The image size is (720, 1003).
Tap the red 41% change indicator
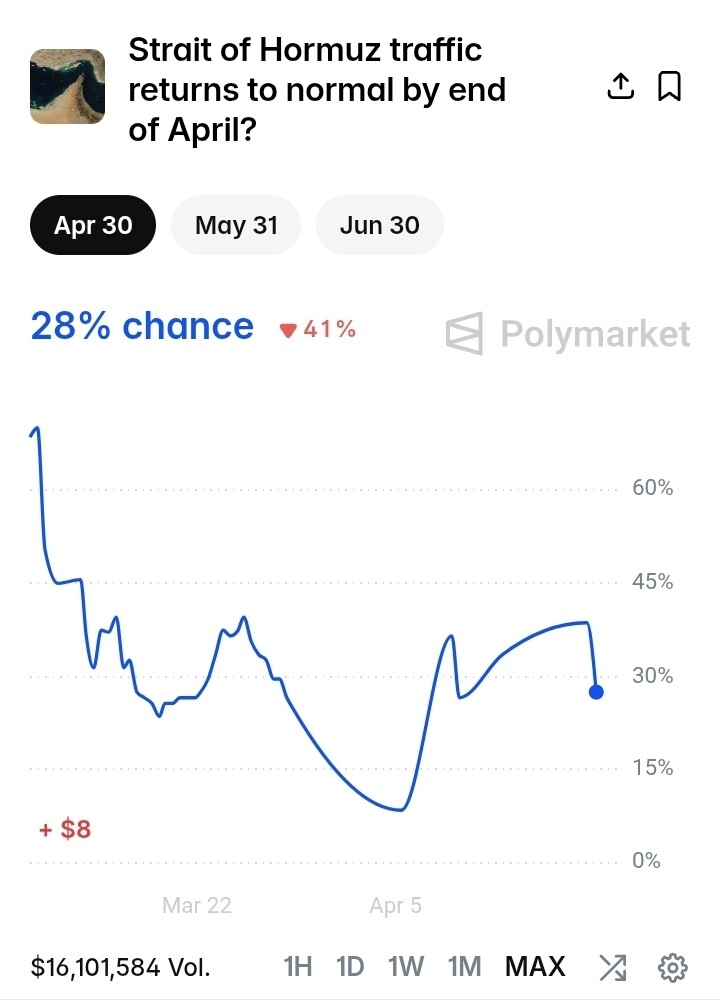(318, 329)
